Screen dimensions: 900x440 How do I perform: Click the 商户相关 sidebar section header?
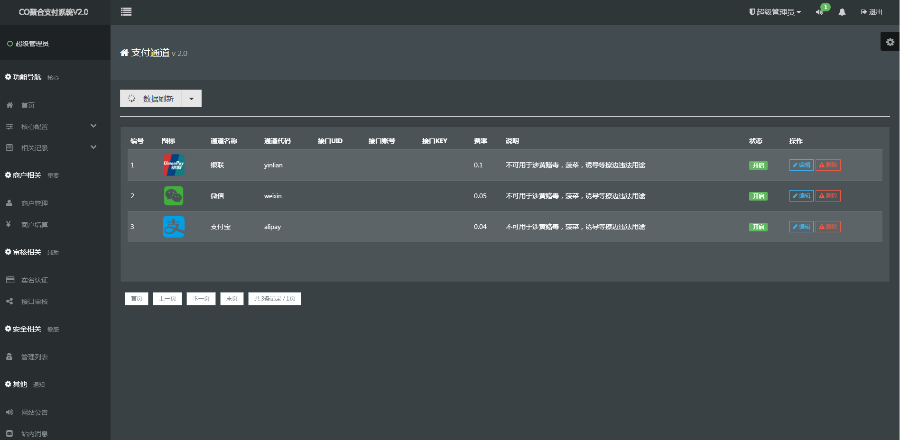point(27,174)
